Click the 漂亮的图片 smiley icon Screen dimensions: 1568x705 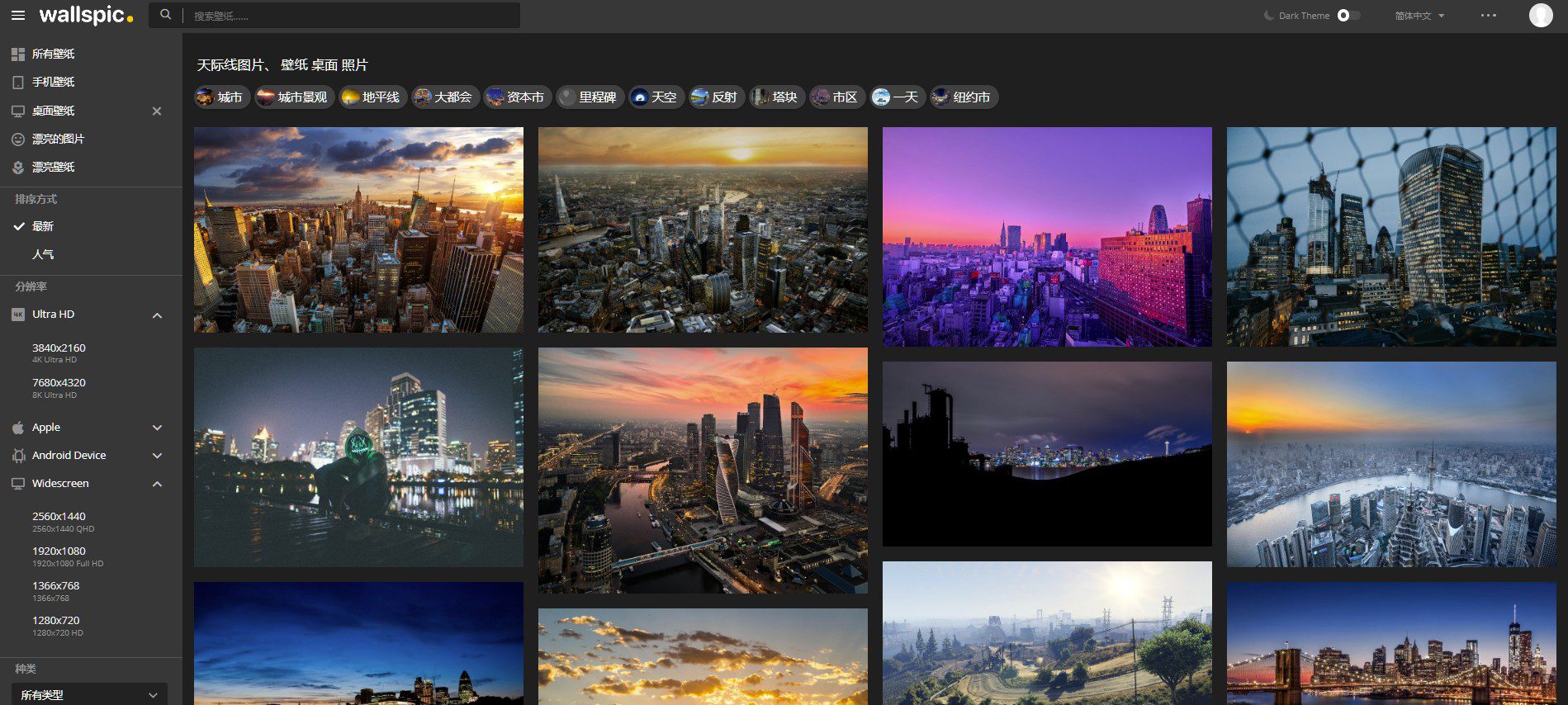pyautogui.click(x=18, y=140)
